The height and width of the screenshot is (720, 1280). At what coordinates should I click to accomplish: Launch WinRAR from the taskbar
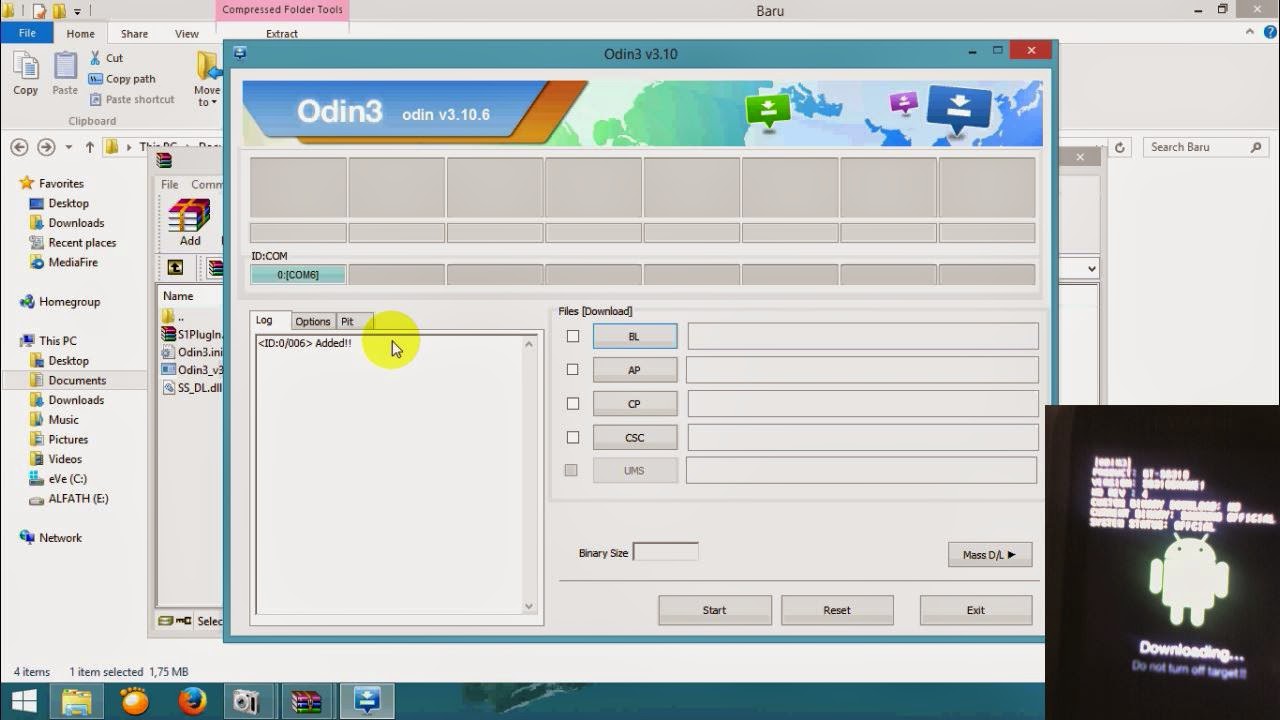point(307,700)
